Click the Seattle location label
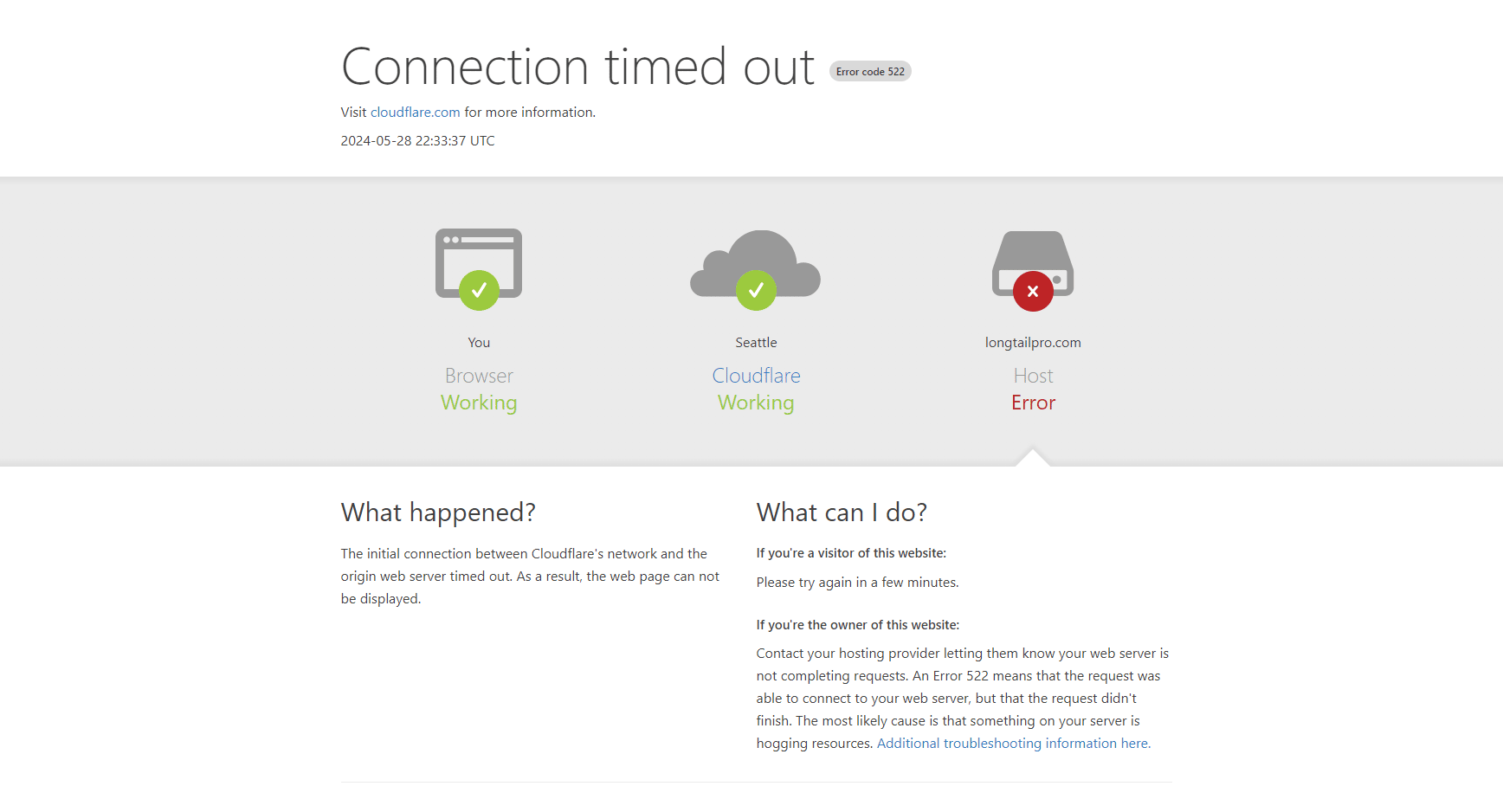Image resolution: width=1503 pixels, height=812 pixels. 756,343
